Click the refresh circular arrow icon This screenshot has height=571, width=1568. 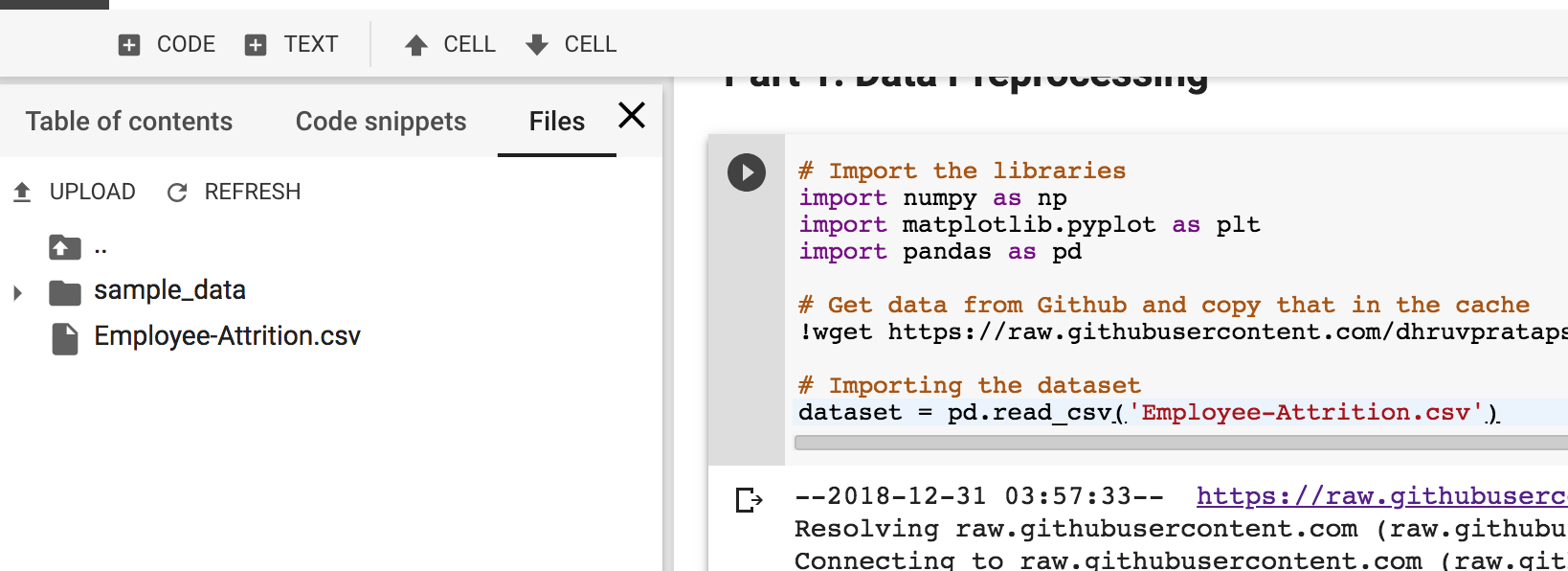pyautogui.click(x=177, y=193)
